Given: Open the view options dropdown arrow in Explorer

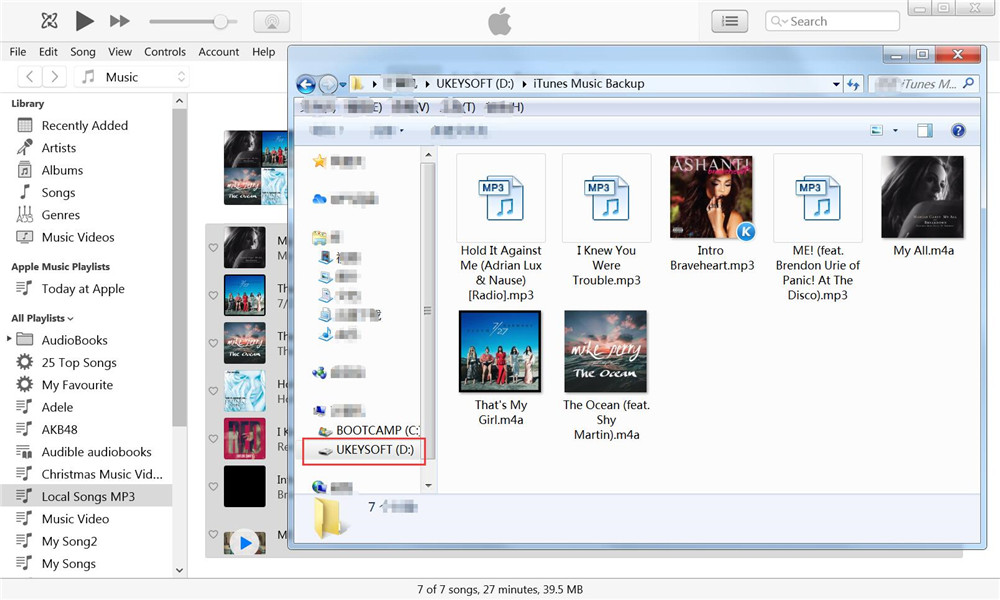Looking at the screenshot, I should pyautogui.click(x=895, y=131).
